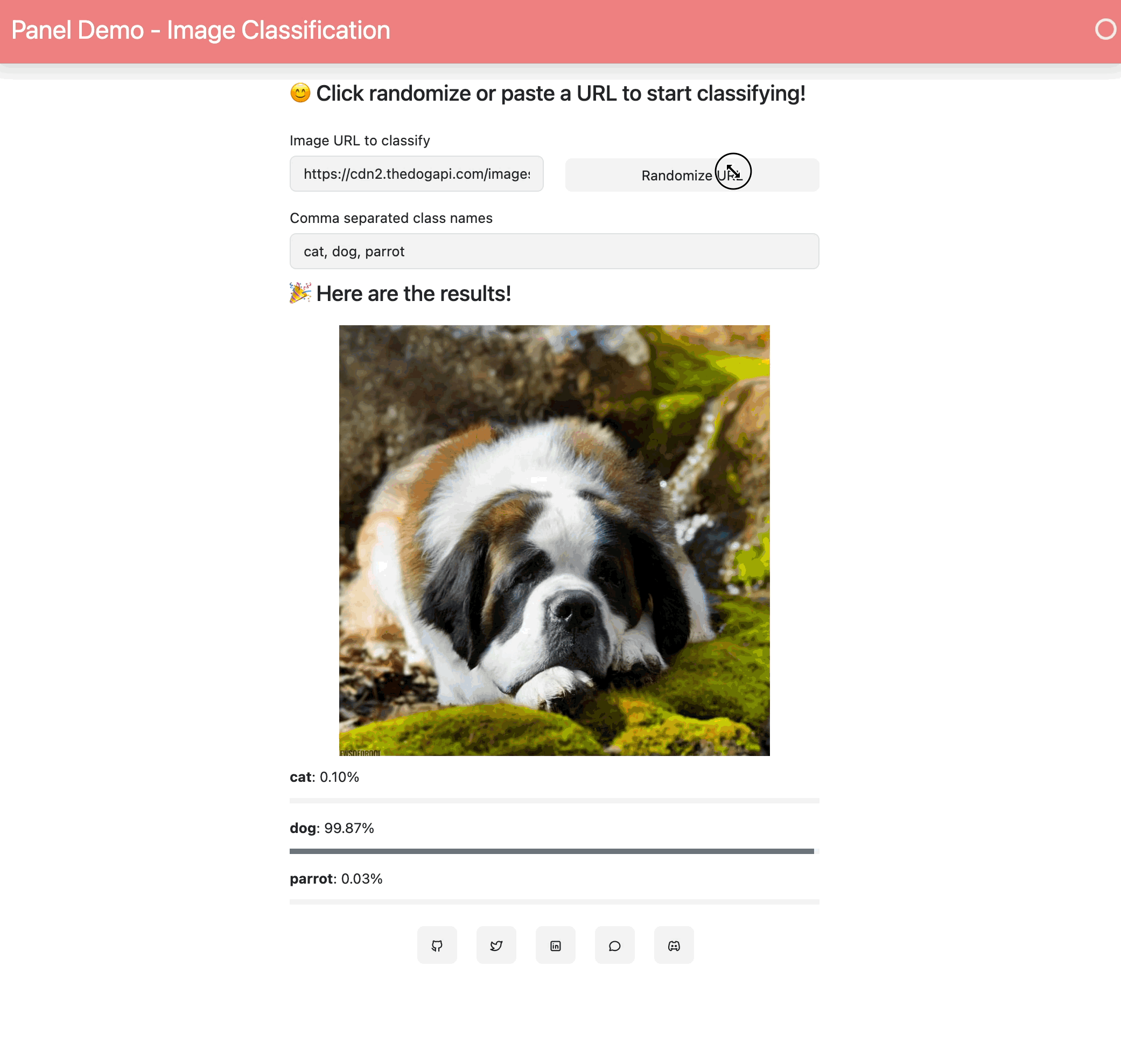1121x1064 pixels.
Task: Open the LinkedIn icon link
Action: 555,946
